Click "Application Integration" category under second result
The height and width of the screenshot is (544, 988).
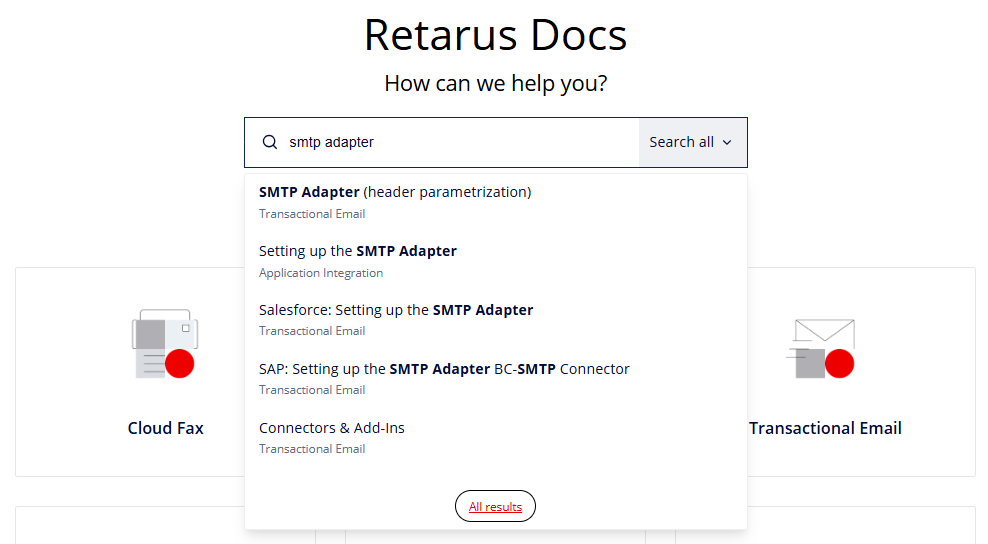coord(321,273)
